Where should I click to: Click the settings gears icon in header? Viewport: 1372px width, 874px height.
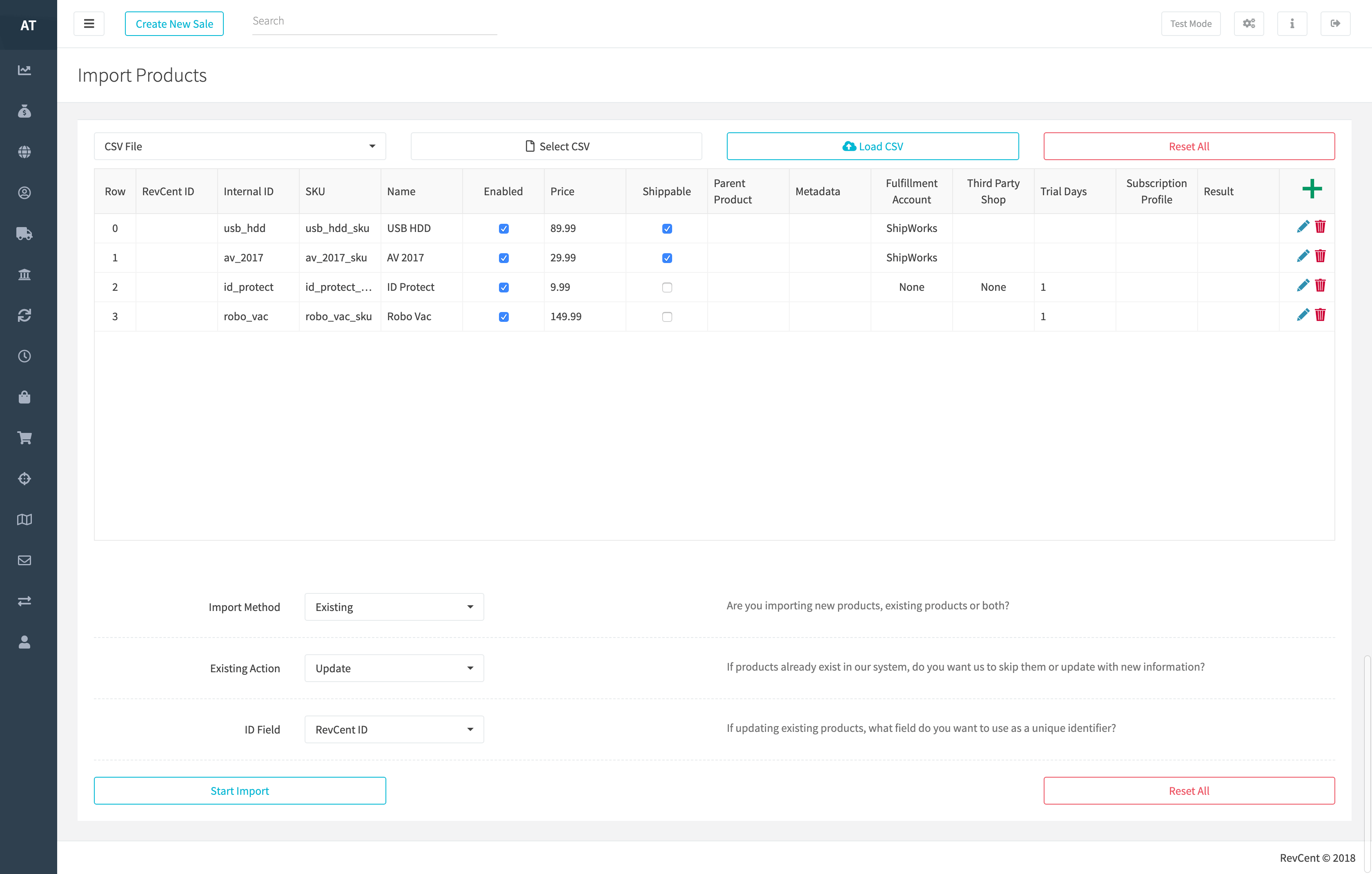[x=1249, y=24]
